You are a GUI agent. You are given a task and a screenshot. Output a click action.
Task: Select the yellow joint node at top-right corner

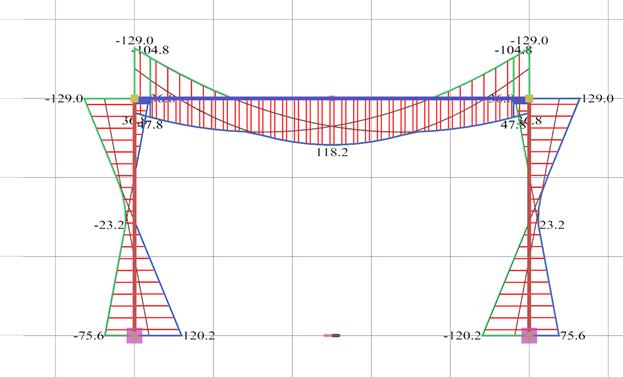pyautogui.click(x=529, y=99)
